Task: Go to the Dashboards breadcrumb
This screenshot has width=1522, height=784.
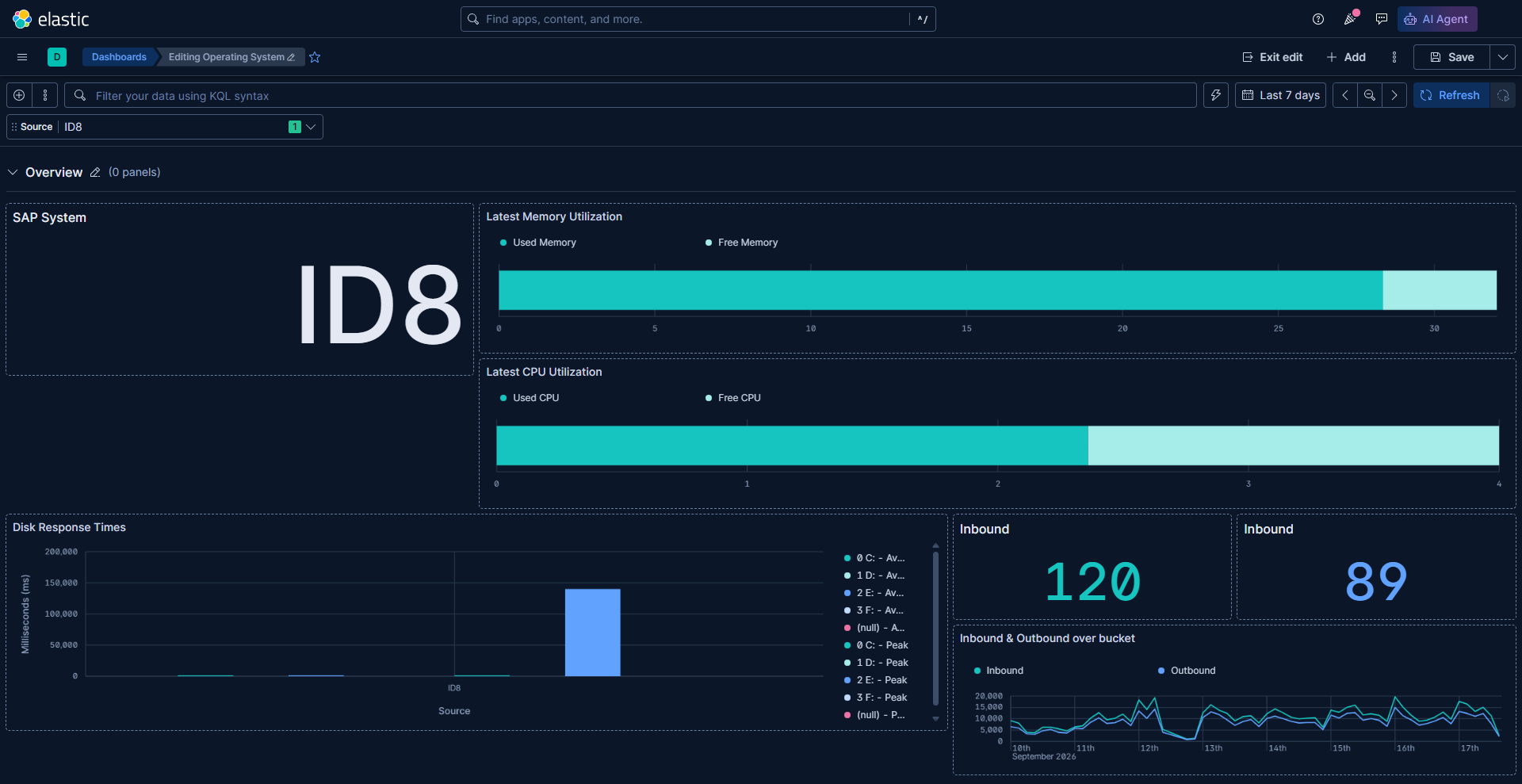Action: tap(119, 57)
